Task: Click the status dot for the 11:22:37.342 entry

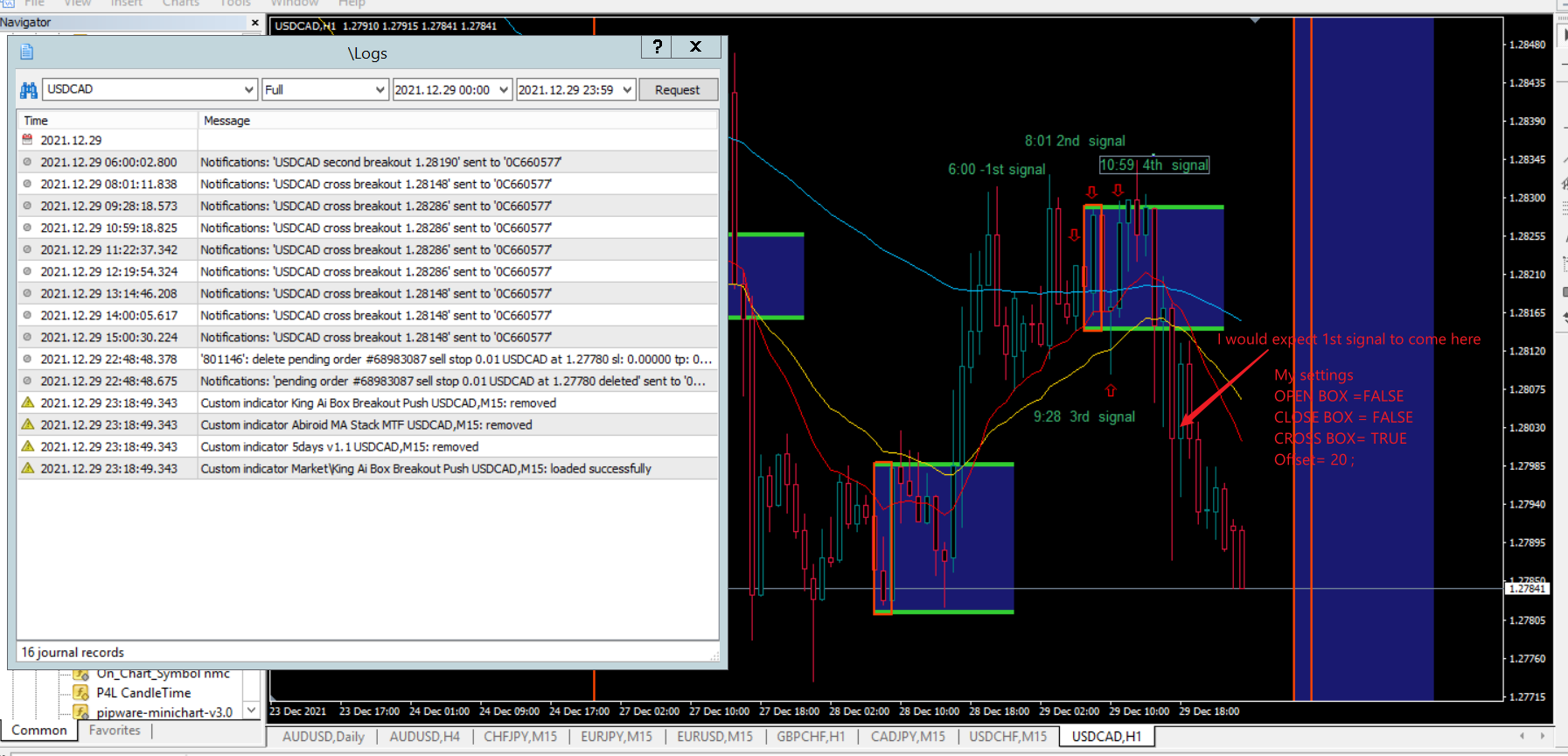Action: coord(27,249)
